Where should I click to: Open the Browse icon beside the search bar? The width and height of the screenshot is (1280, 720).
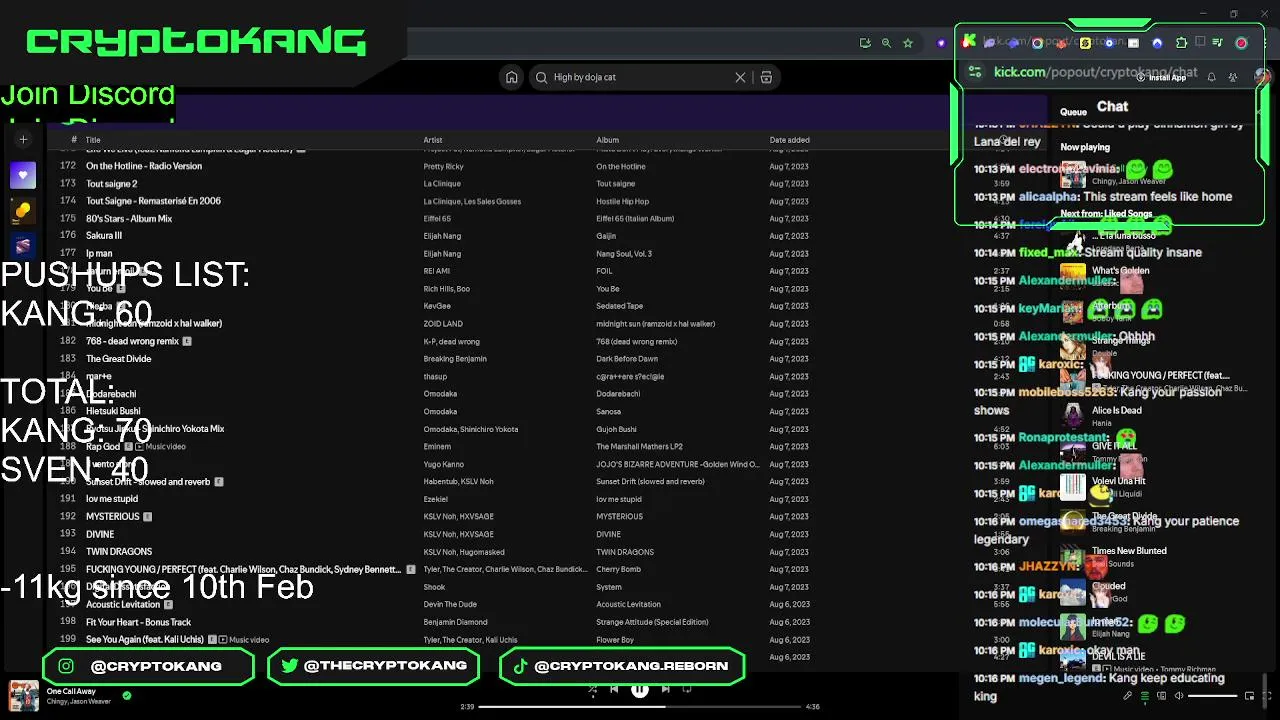click(x=766, y=77)
